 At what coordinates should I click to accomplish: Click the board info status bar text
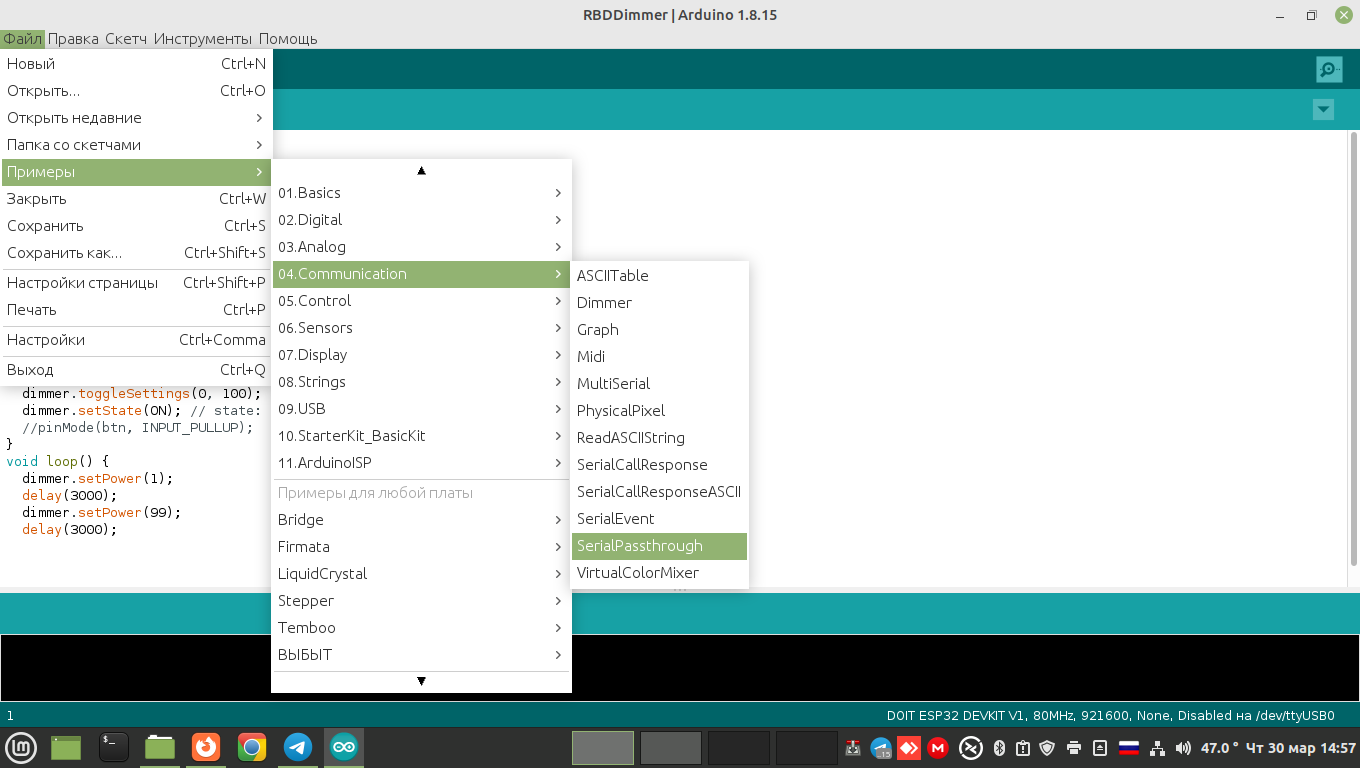pyautogui.click(x=1110, y=716)
